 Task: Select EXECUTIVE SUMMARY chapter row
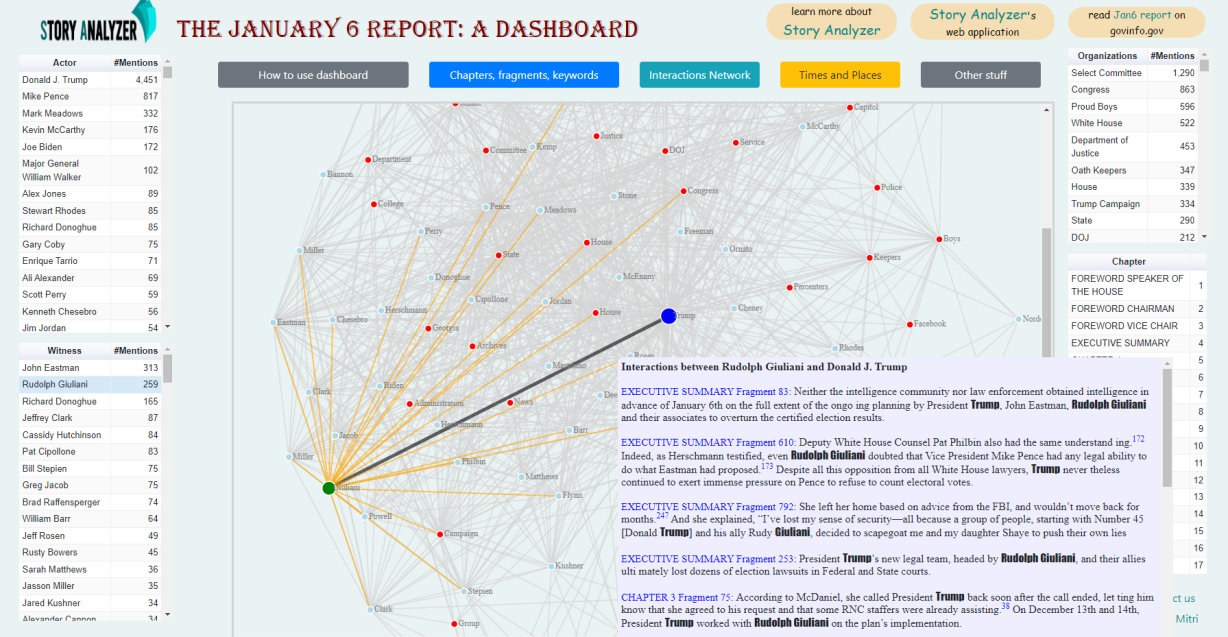pos(1138,343)
